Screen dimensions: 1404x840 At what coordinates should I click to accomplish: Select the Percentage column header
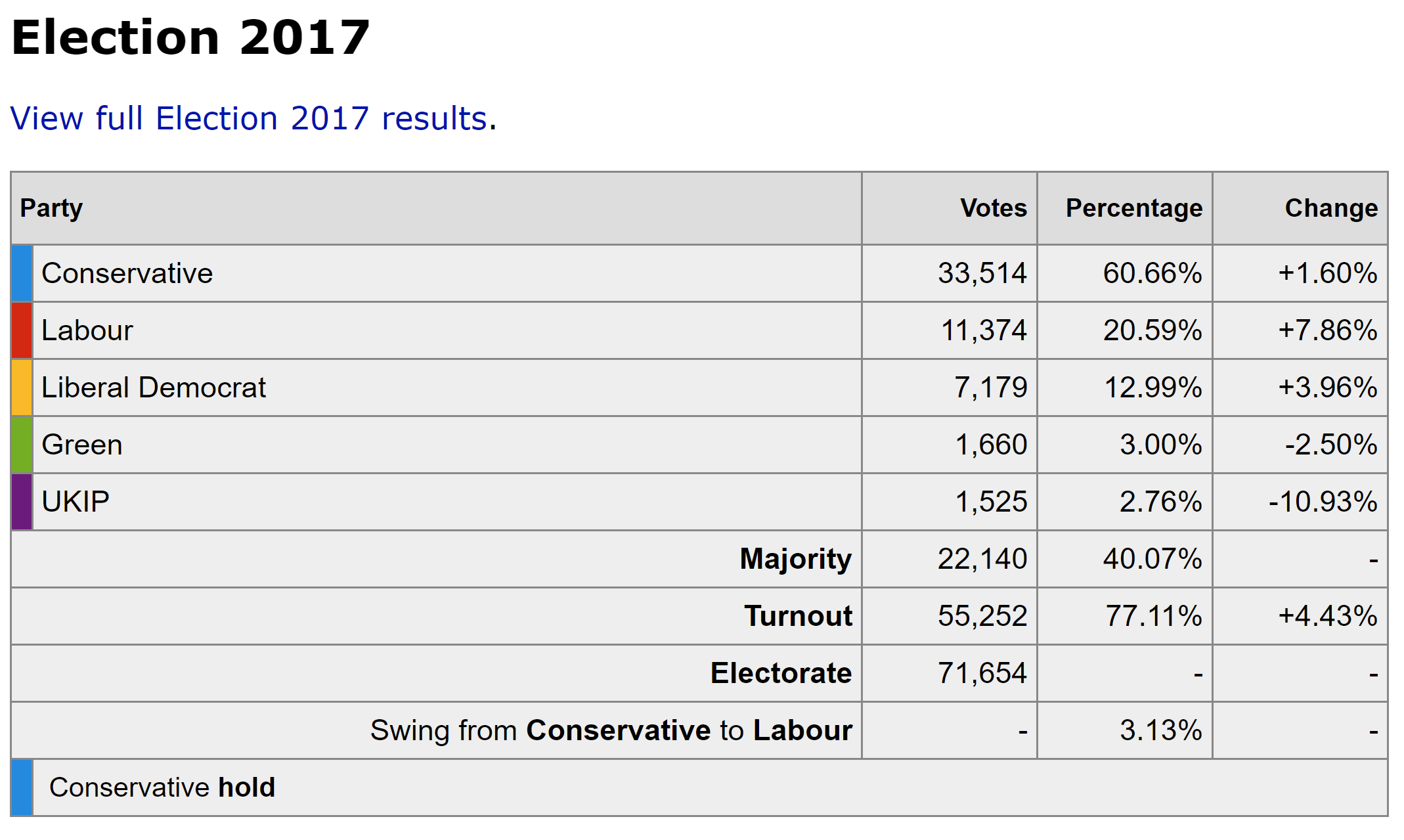pos(1133,208)
